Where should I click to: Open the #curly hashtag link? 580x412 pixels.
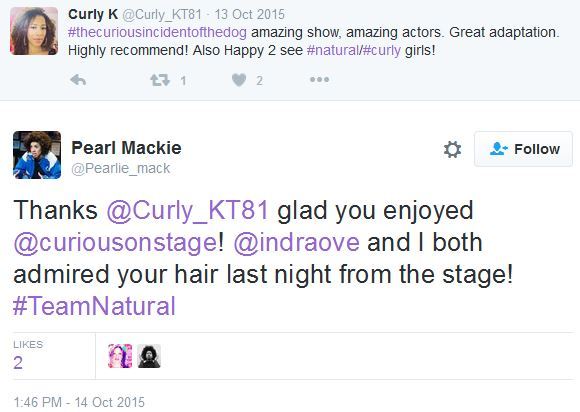(381, 50)
